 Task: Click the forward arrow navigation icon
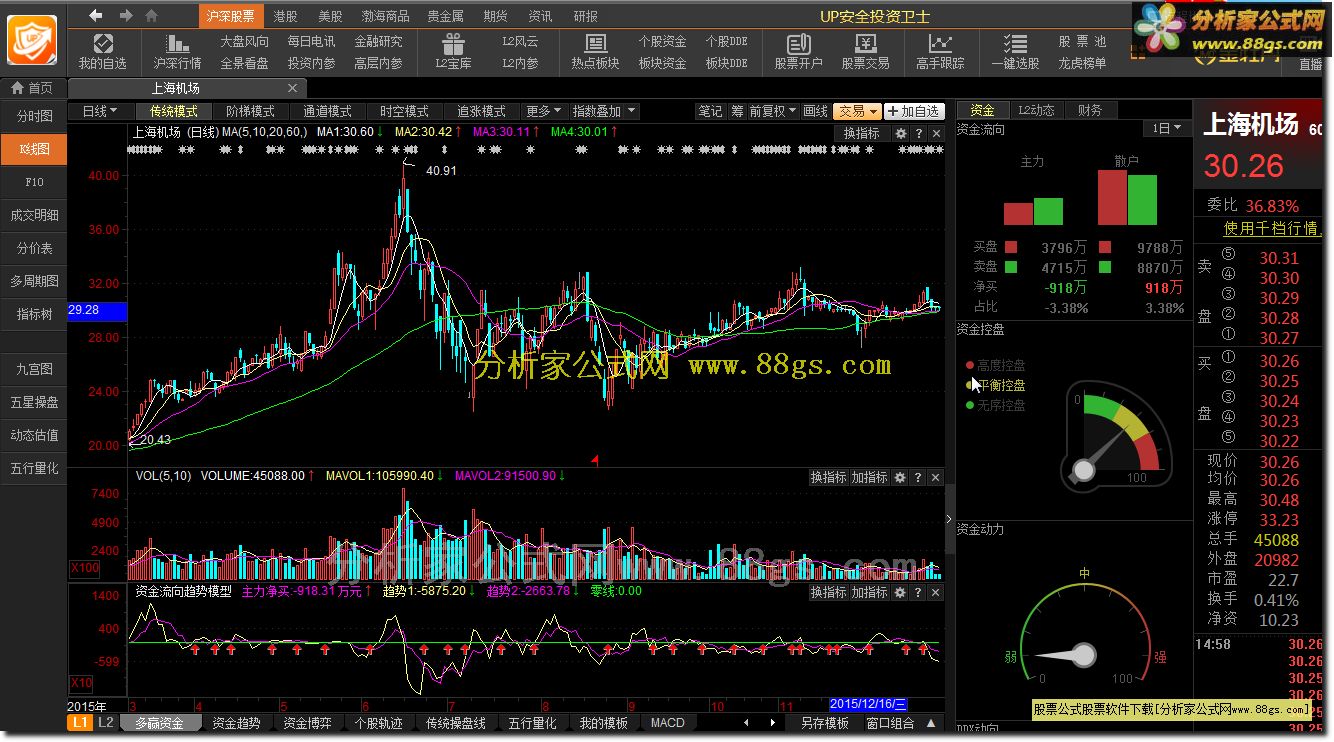coord(126,15)
